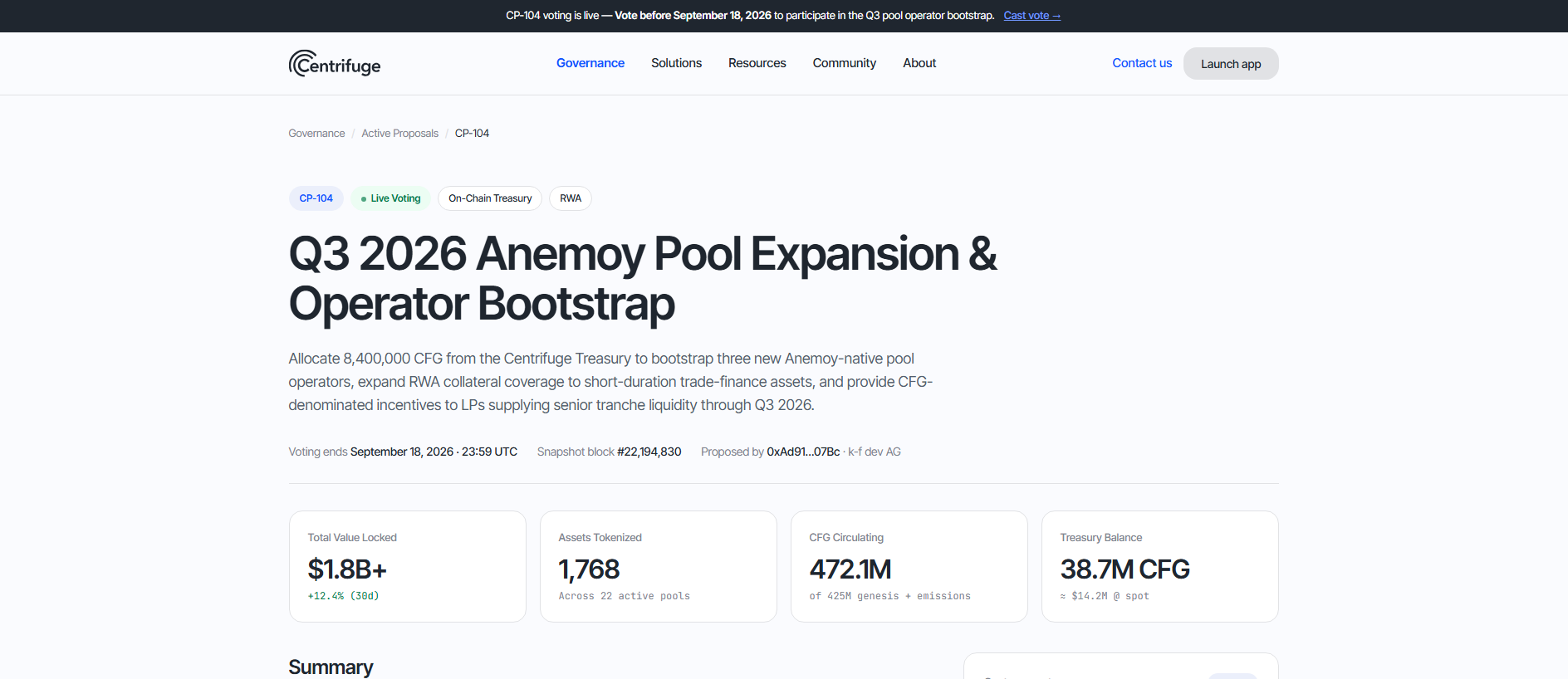Click the proposal title heading
Image resolution: width=1568 pixels, height=679 pixels.
pos(642,278)
